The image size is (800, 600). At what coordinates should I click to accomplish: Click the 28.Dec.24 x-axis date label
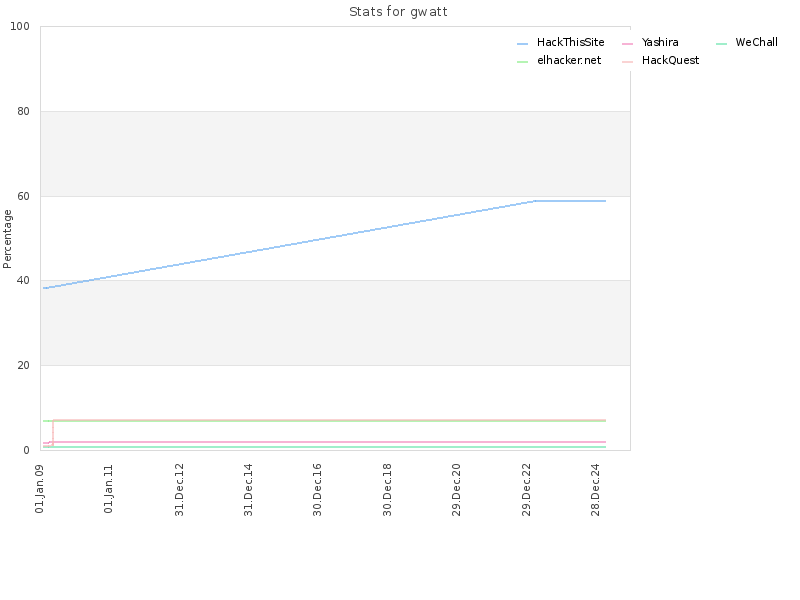(595, 490)
